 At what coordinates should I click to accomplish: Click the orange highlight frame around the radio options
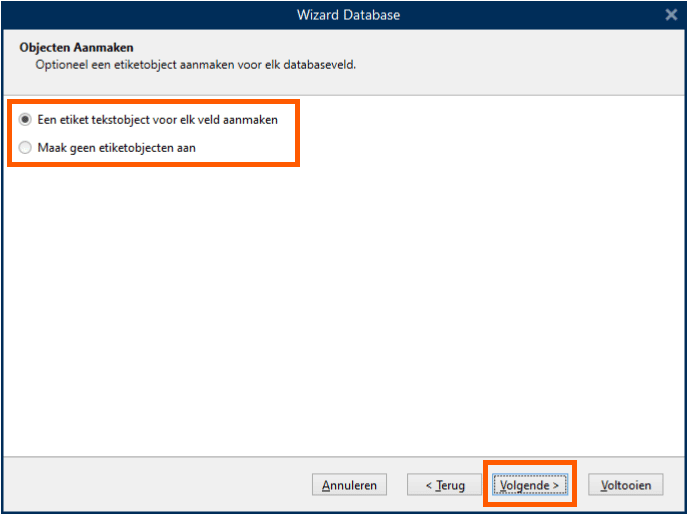tap(154, 101)
